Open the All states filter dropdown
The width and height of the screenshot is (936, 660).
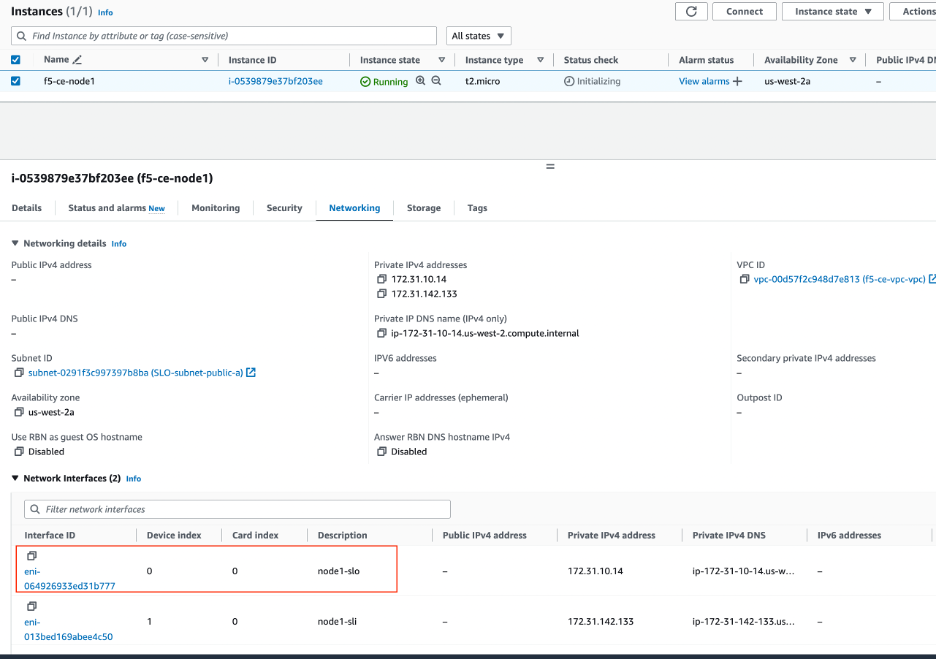478,34
